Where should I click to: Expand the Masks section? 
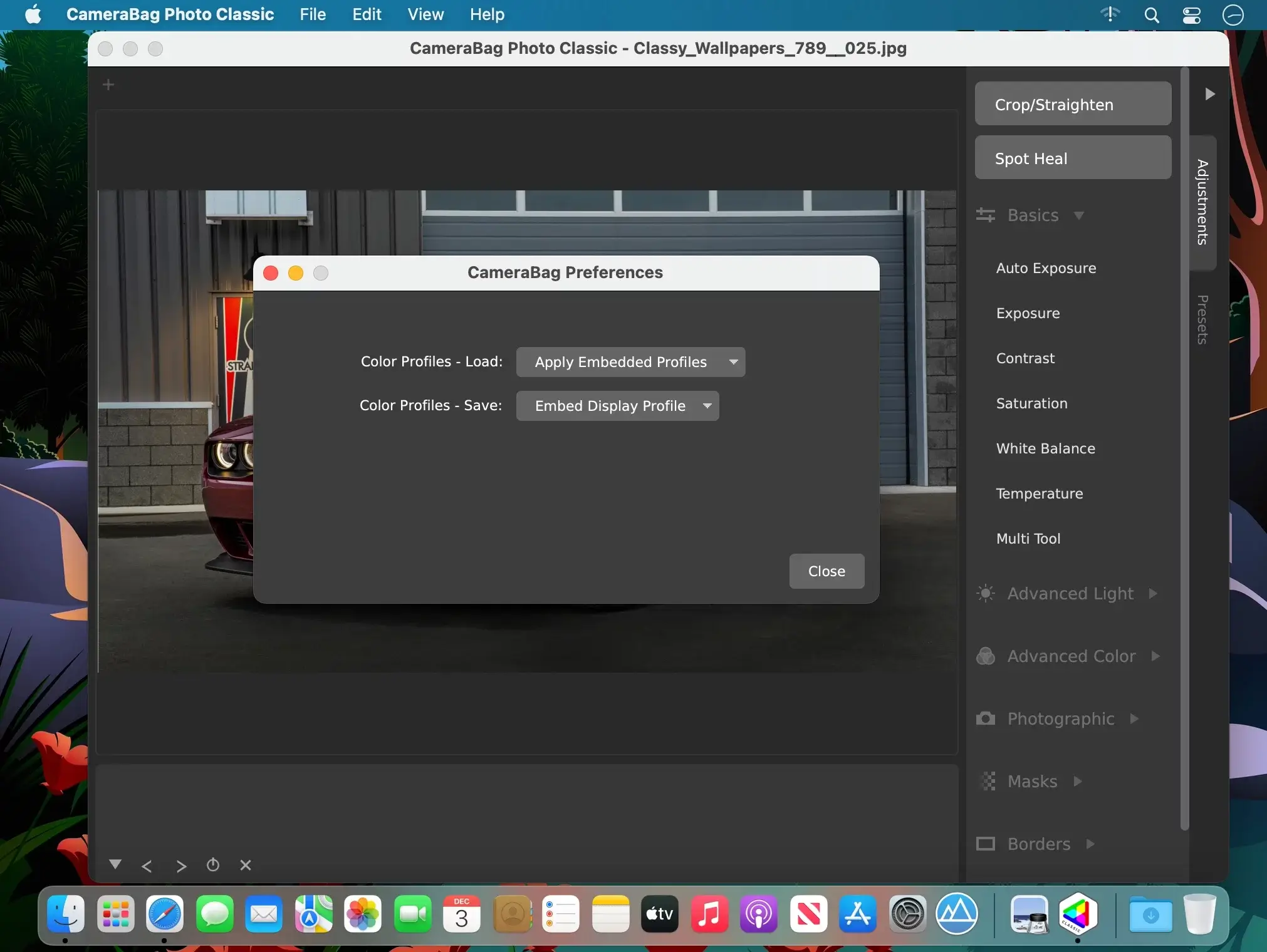[x=1031, y=781]
